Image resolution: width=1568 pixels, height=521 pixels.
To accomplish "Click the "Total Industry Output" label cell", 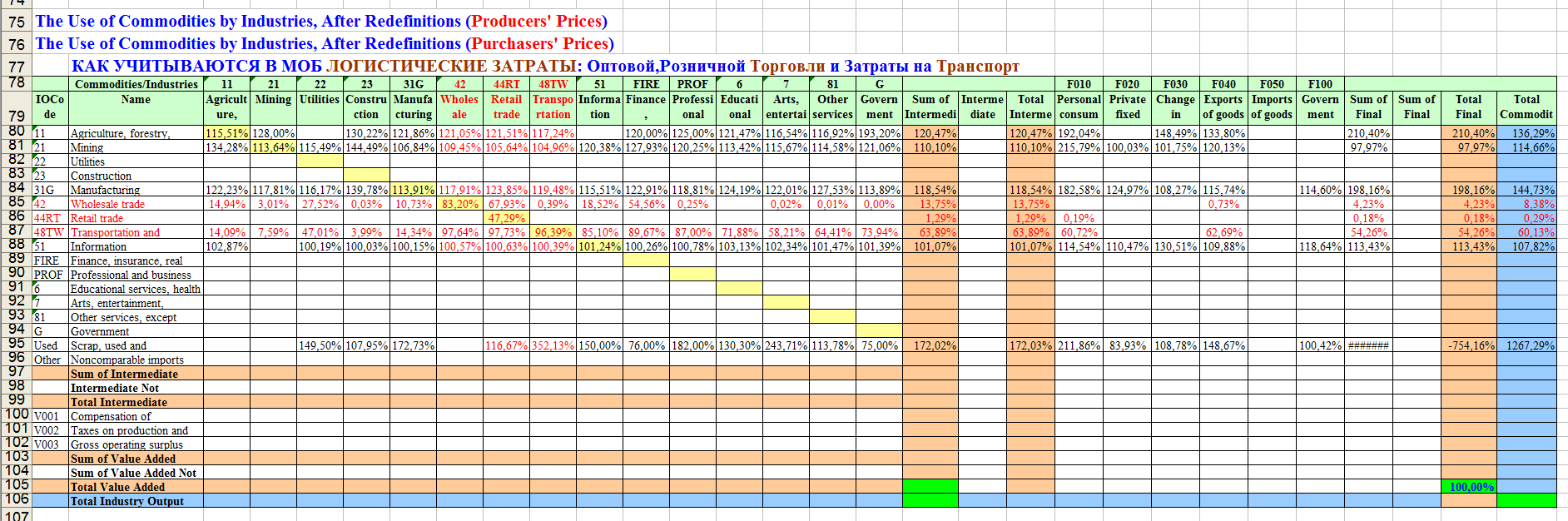I will [127, 501].
